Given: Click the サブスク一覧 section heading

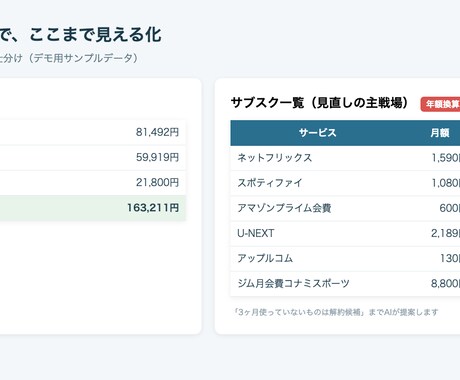Looking at the screenshot, I should pos(319,103).
